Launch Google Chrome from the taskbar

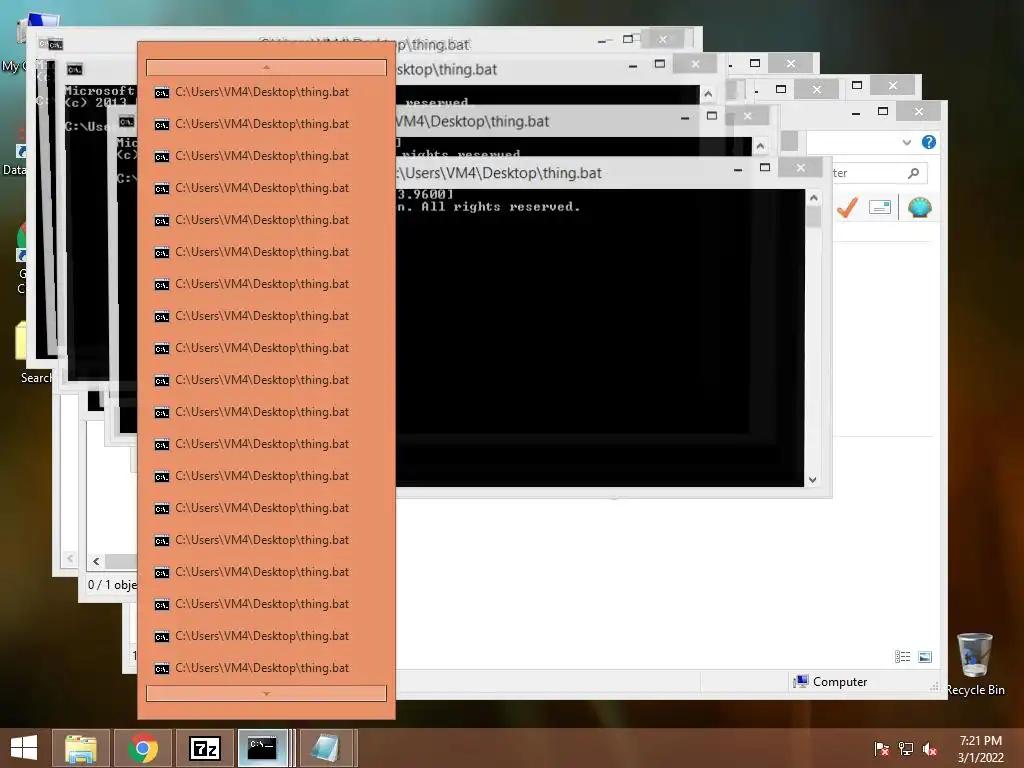click(143, 748)
